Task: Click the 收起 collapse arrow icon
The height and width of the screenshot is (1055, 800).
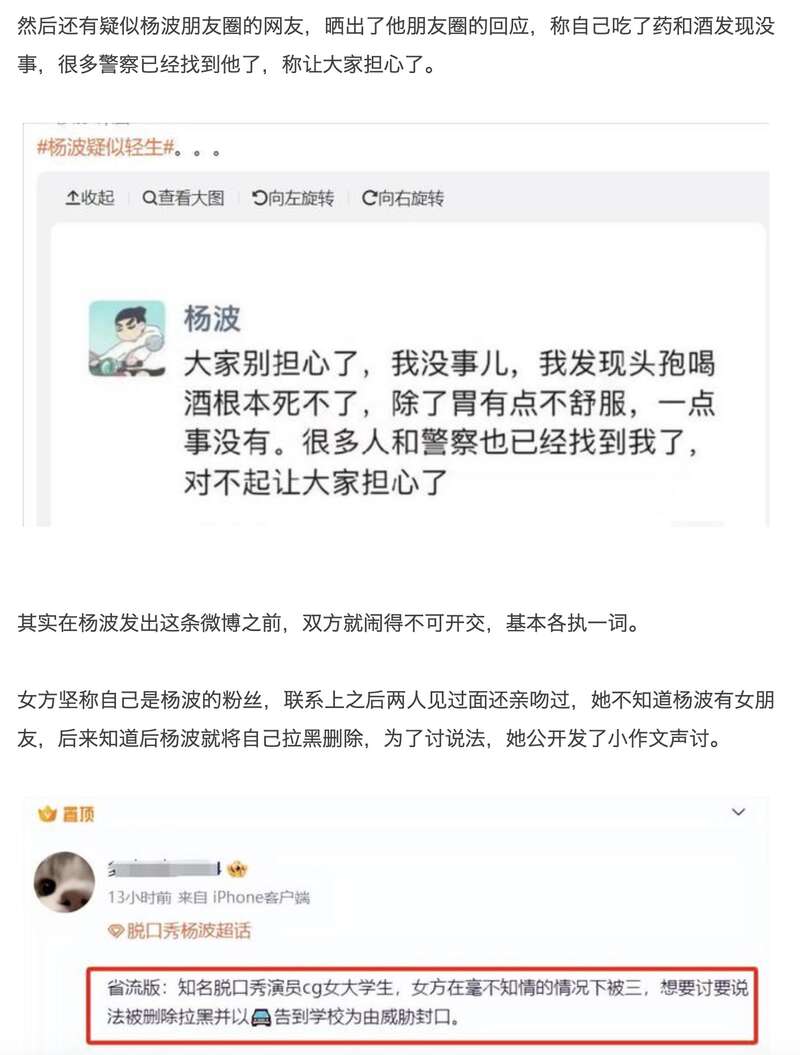Action: coord(72,198)
